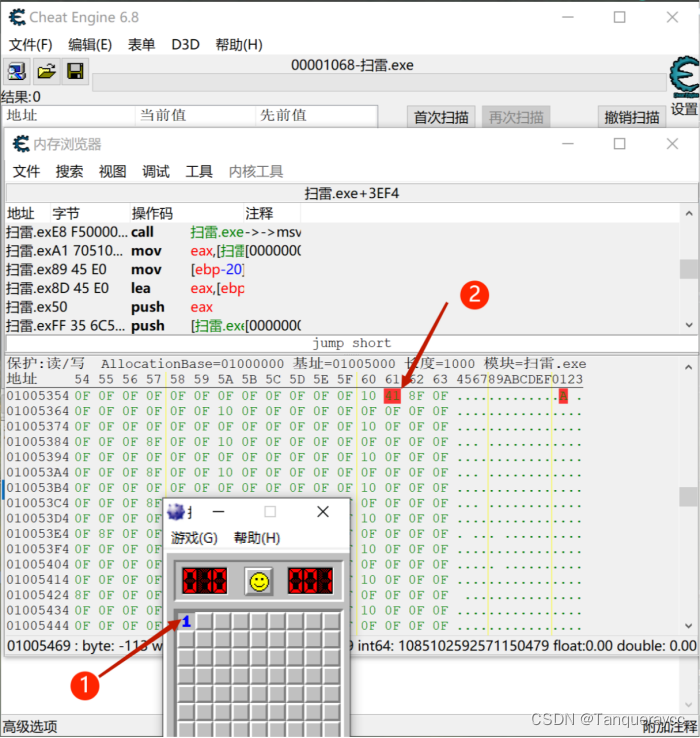This screenshot has width=700, height=738.
Task: Click the open folder toolbar icon
Action: pyautogui.click(x=46, y=72)
